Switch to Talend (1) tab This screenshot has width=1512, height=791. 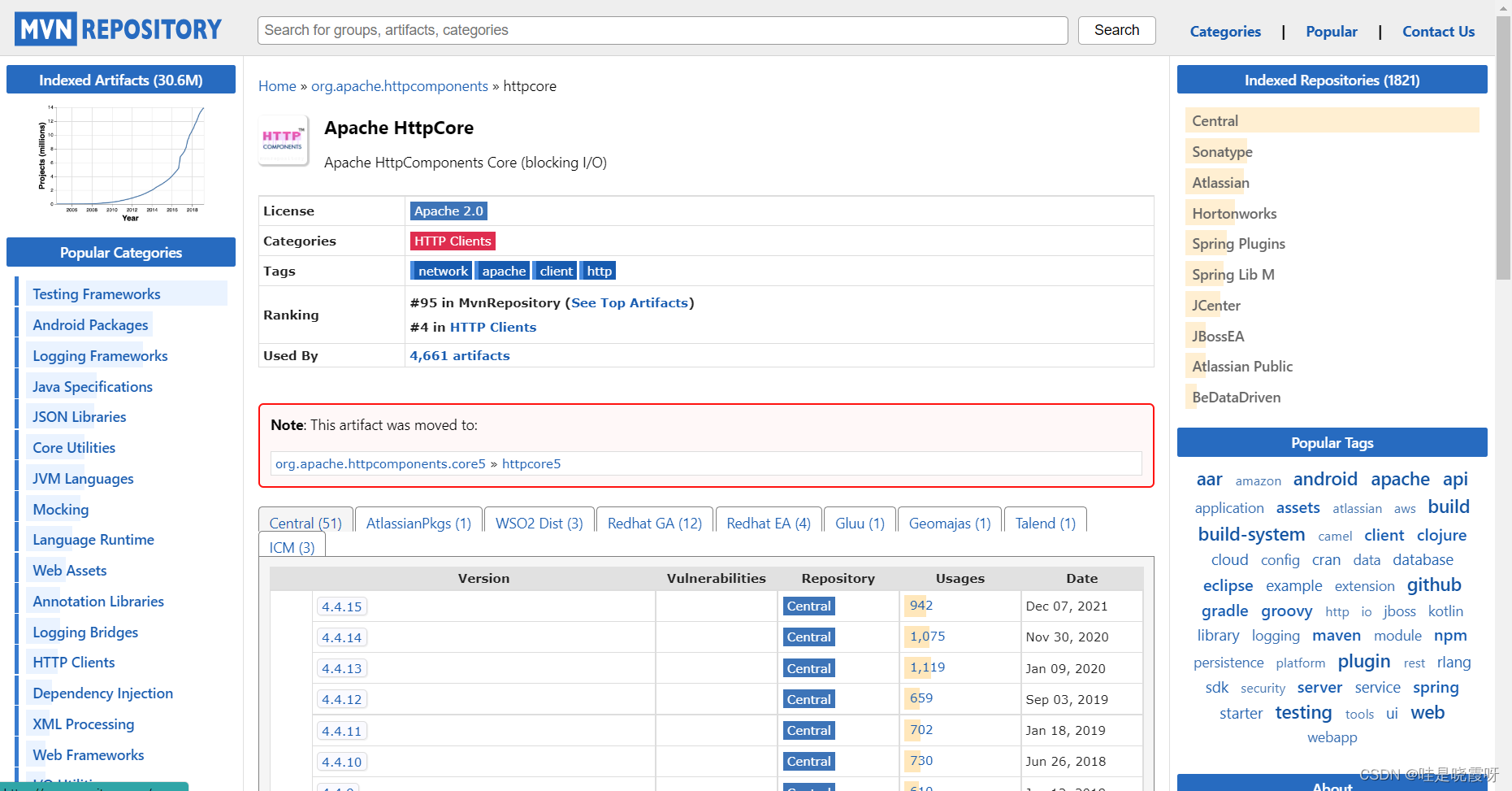point(1046,523)
